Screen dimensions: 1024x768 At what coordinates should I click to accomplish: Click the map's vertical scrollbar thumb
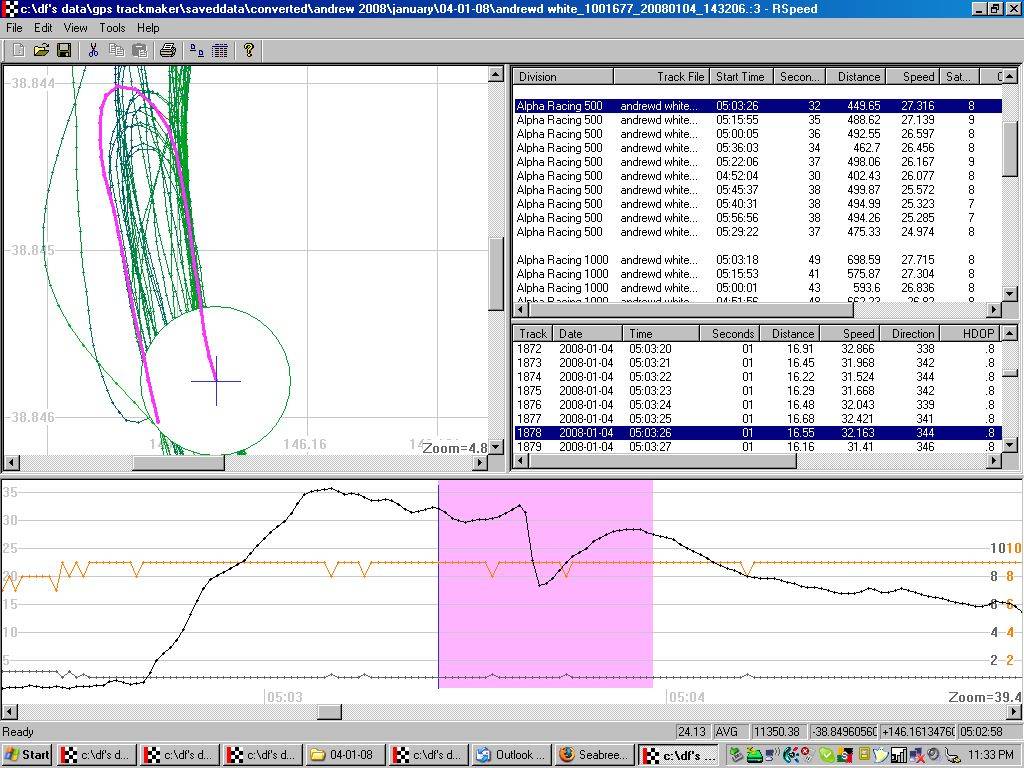[x=496, y=275]
